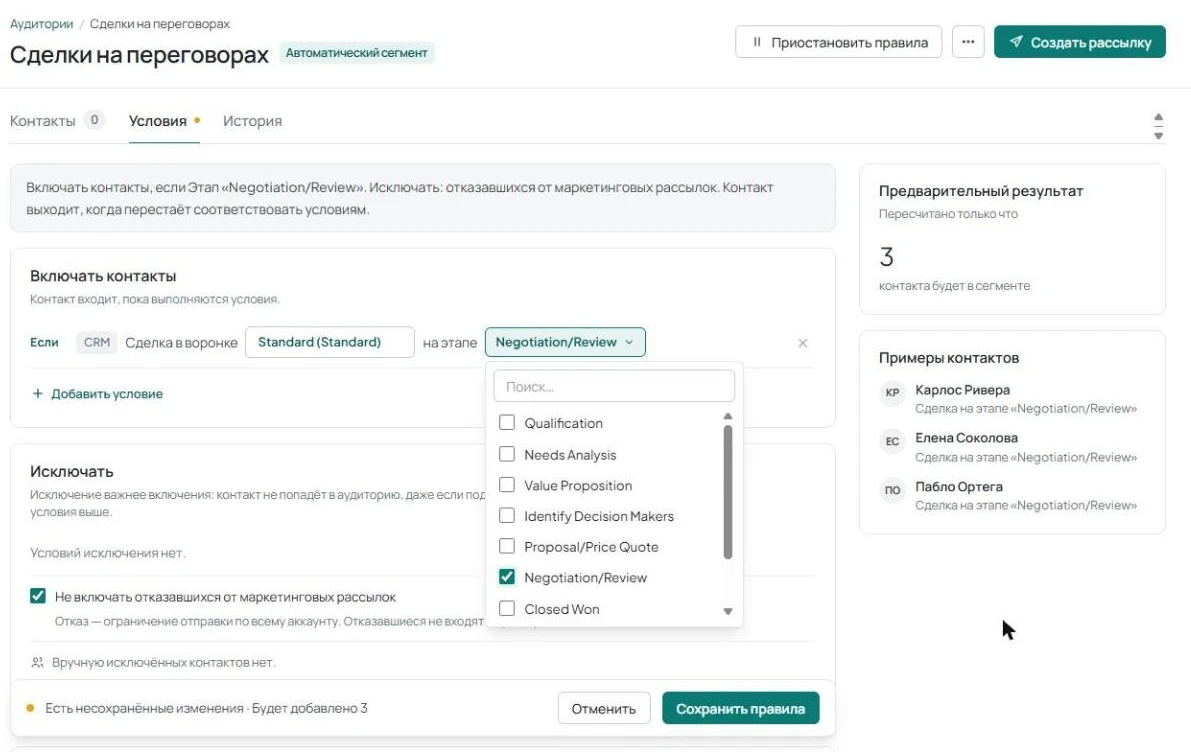The image size is (1191, 752).
Task: Click Приостановить правила button
Action: click(x=839, y=42)
